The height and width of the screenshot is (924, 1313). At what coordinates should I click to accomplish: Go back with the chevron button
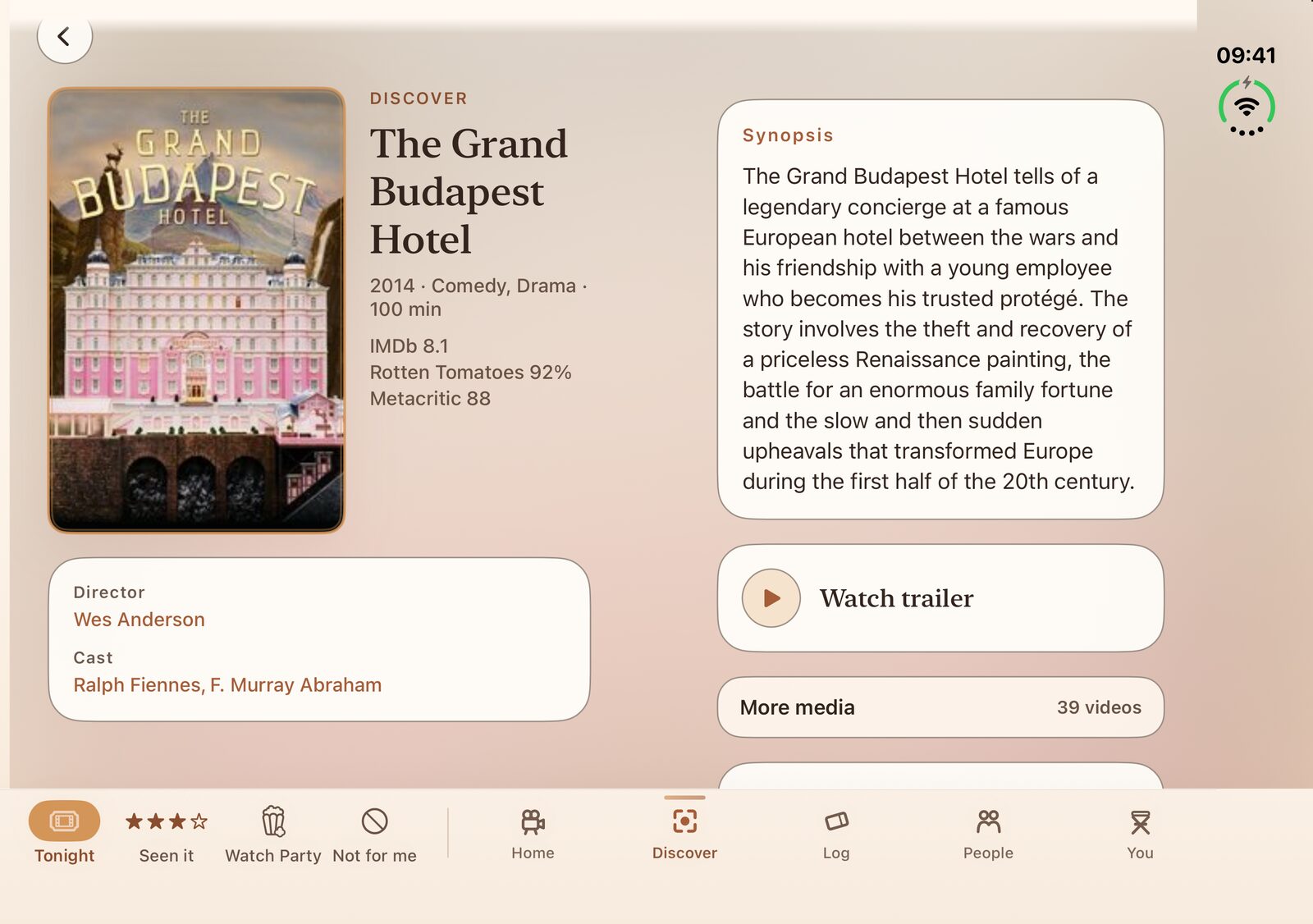pyautogui.click(x=64, y=36)
